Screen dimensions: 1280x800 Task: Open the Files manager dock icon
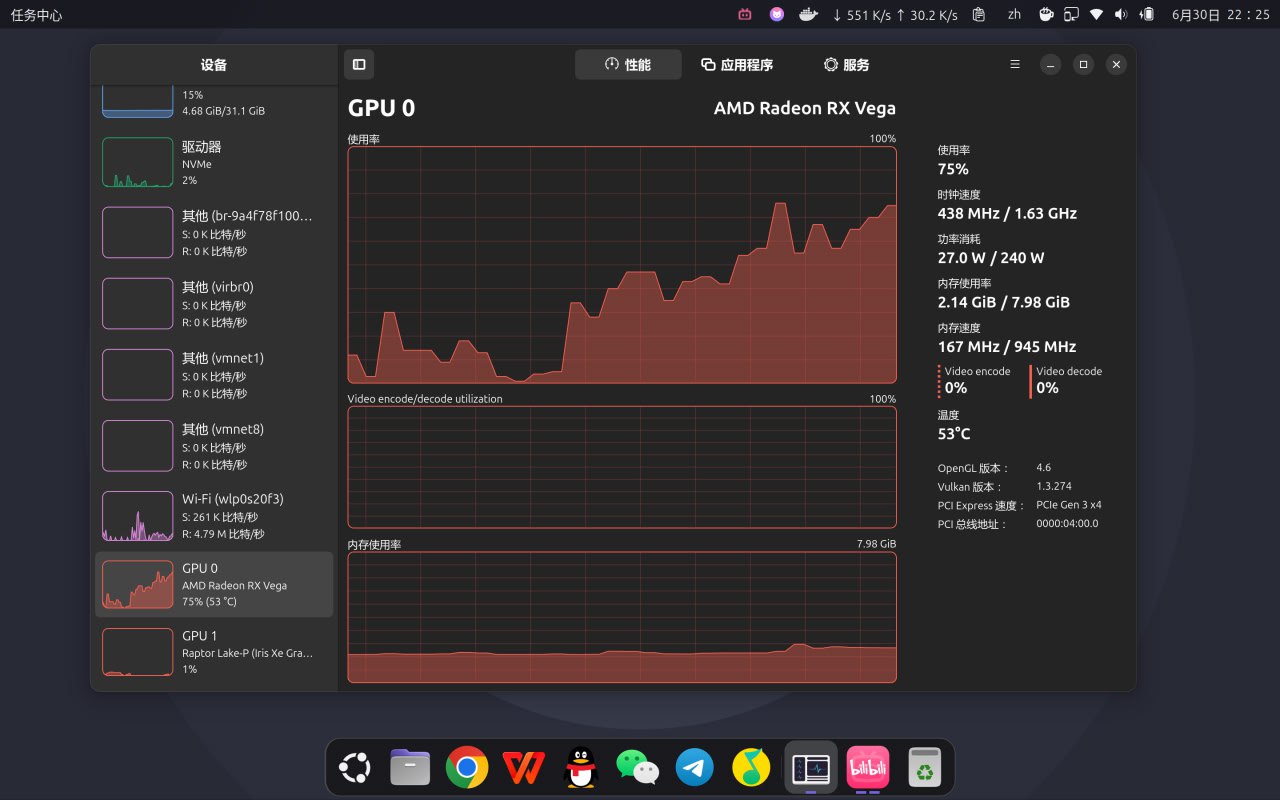(410, 768)
